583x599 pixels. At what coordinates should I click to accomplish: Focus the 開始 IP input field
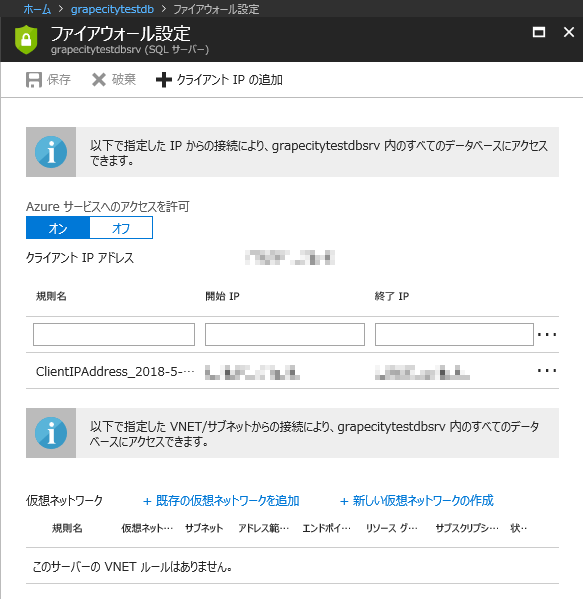[285, 334]
